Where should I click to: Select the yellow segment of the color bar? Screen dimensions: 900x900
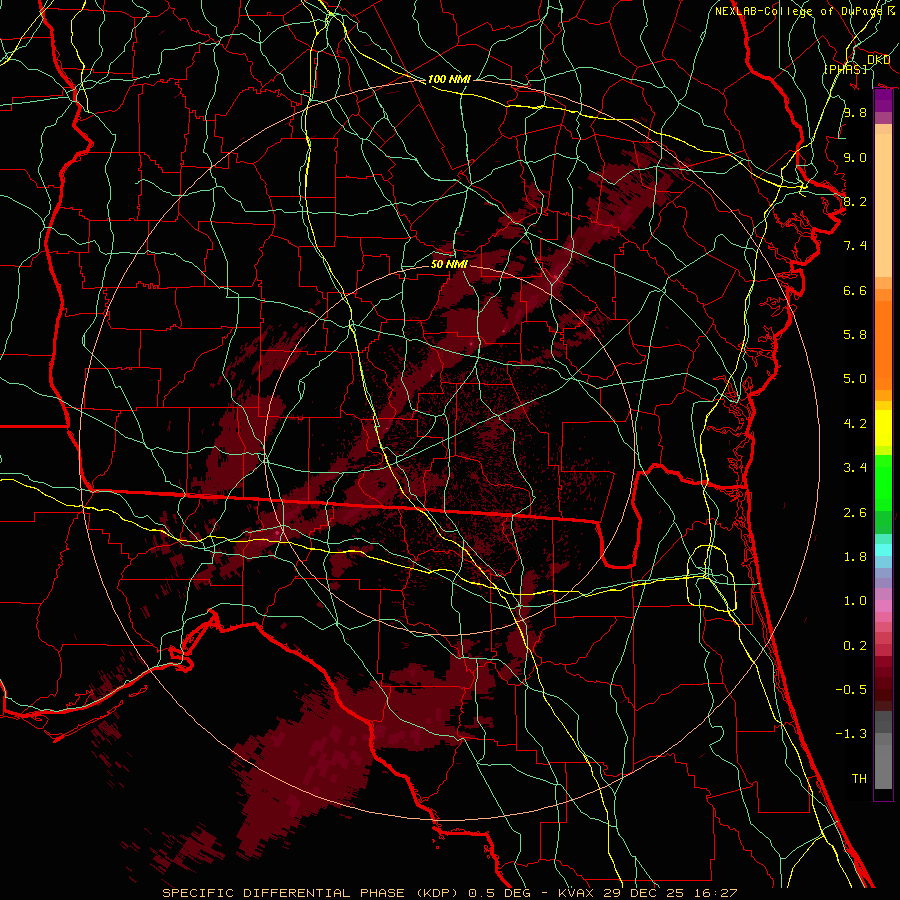point(883,428)
